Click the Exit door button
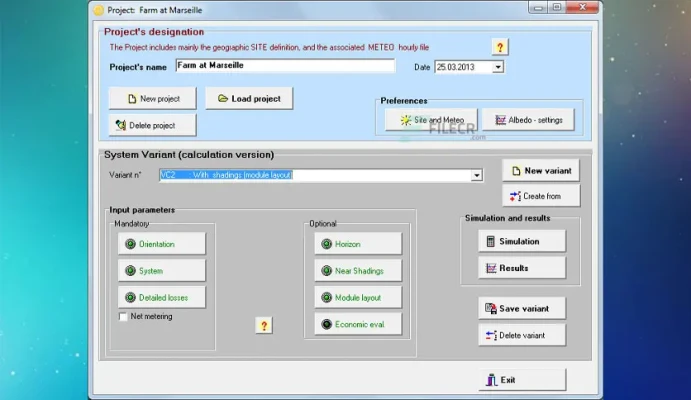691x400 pixels. [522, 380]
